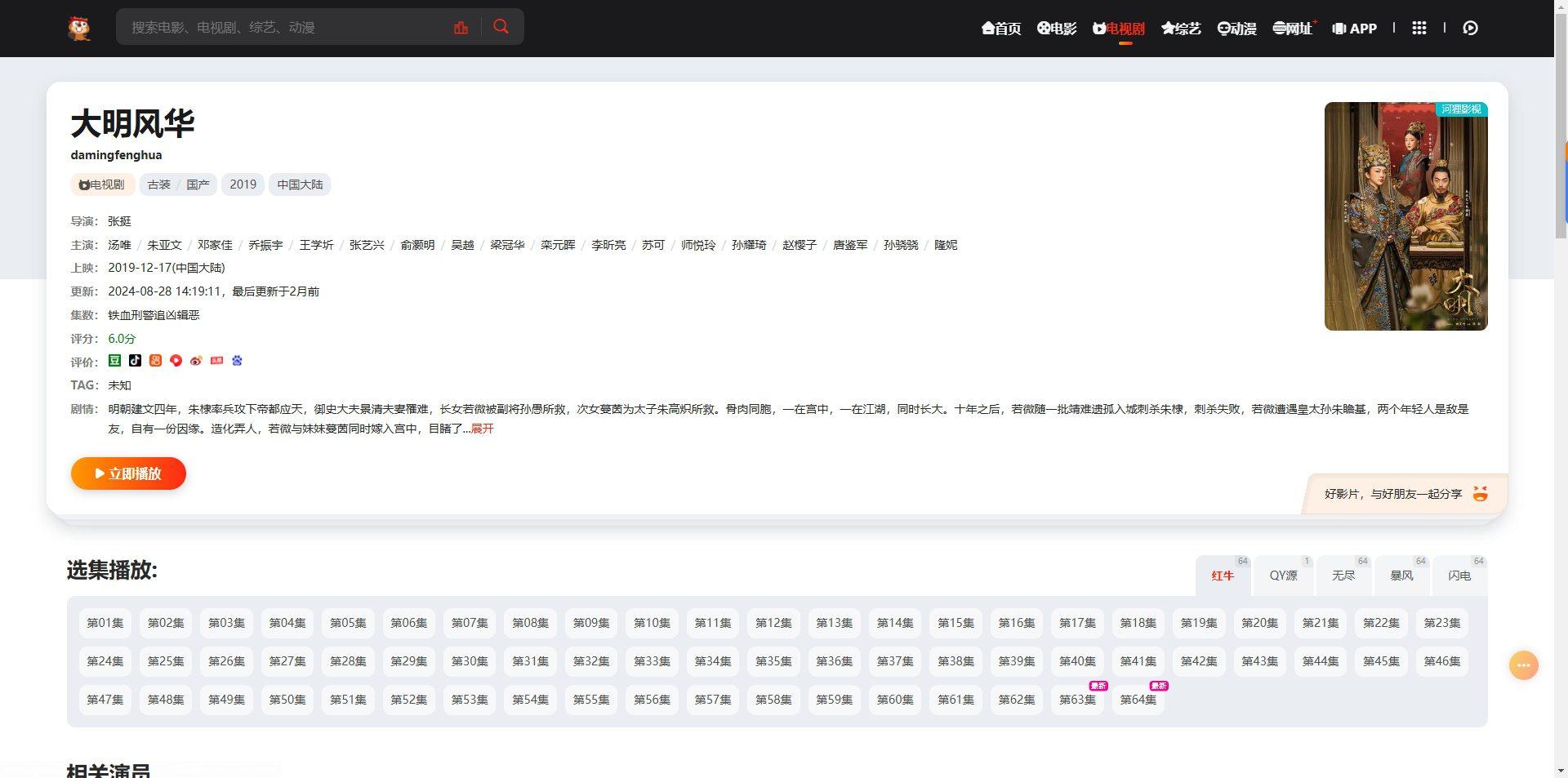Open the grid apps menu icon
The height and width of the screenshot is (778, 1568).
pos(1419,28)
